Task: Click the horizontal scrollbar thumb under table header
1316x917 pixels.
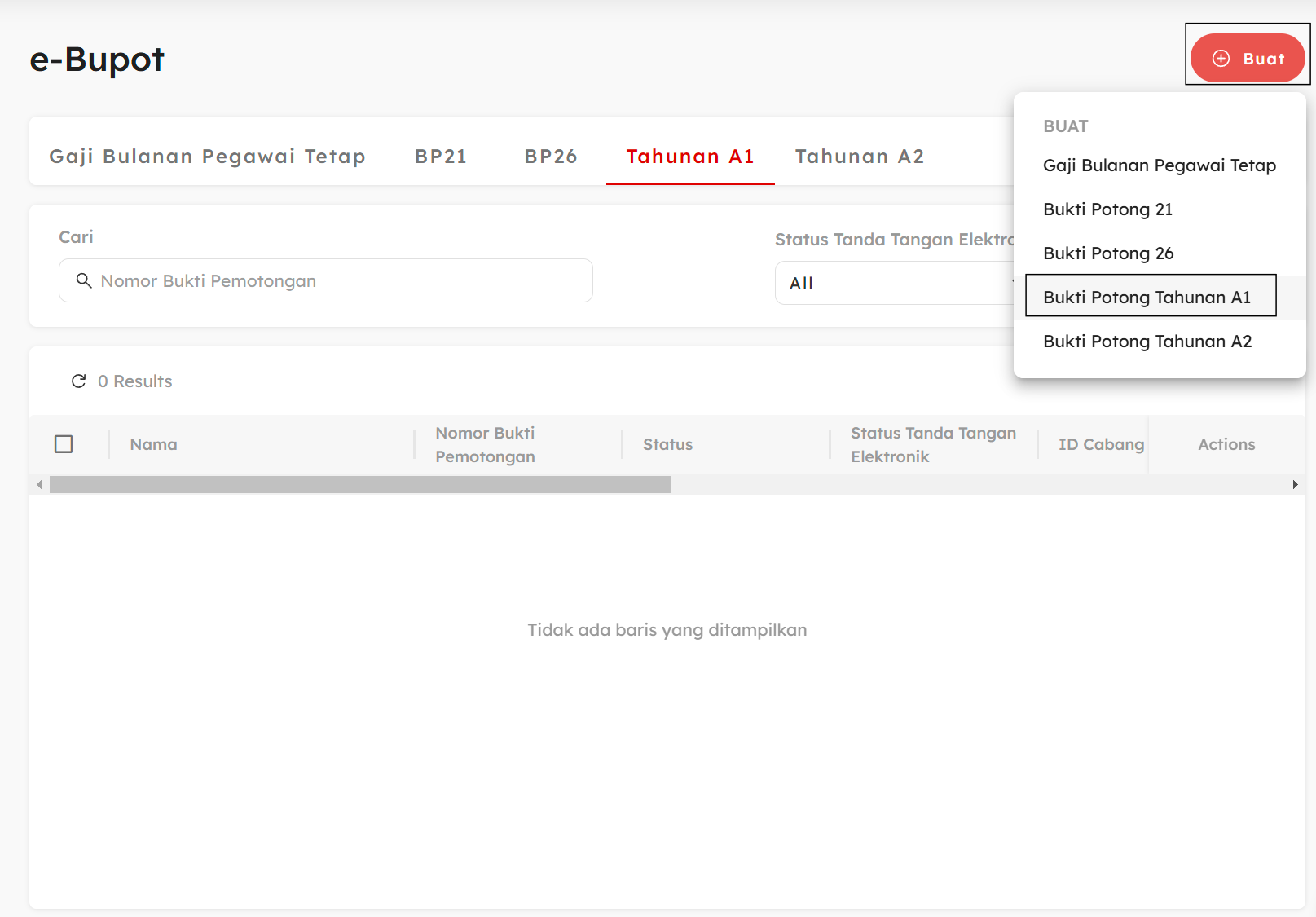Action: (x=360, y=485)
